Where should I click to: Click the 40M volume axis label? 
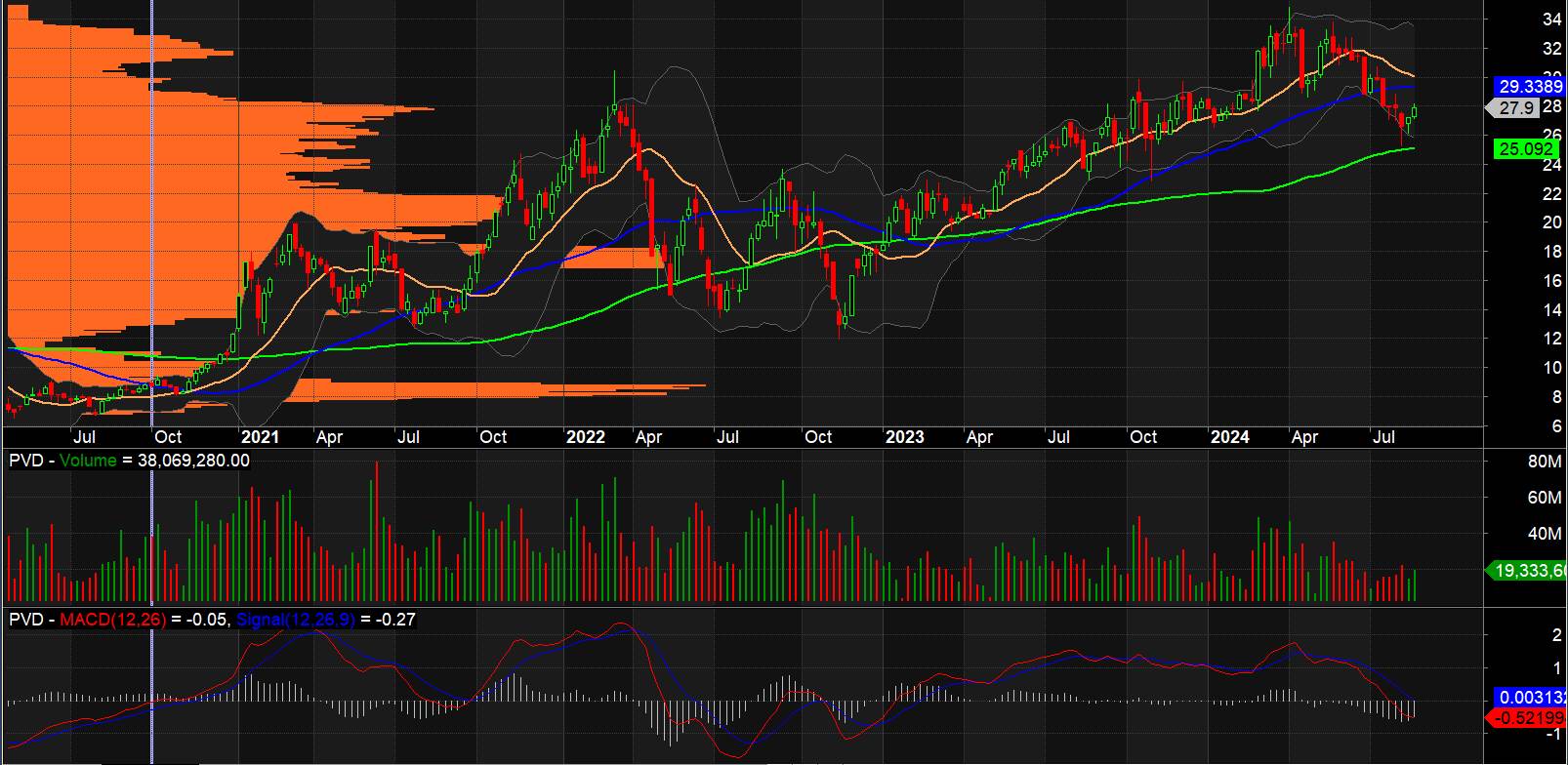point(1544,534)
